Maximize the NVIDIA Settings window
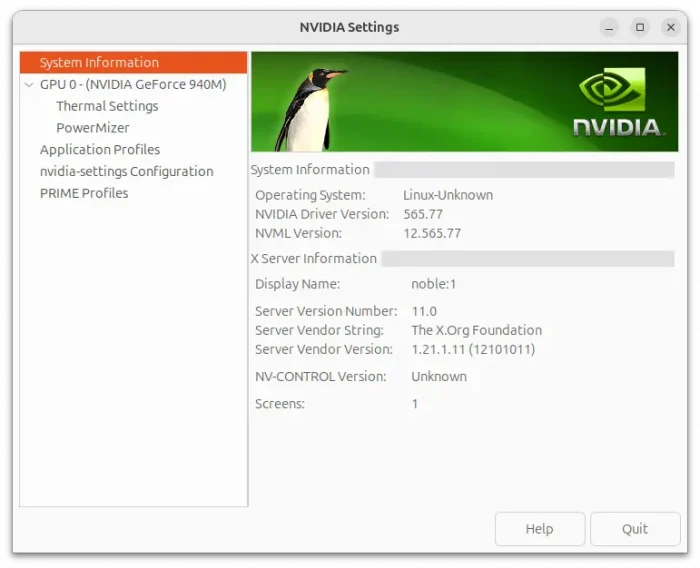The height and width of the screenshot is (568, 700). click(x=640, y=27)
